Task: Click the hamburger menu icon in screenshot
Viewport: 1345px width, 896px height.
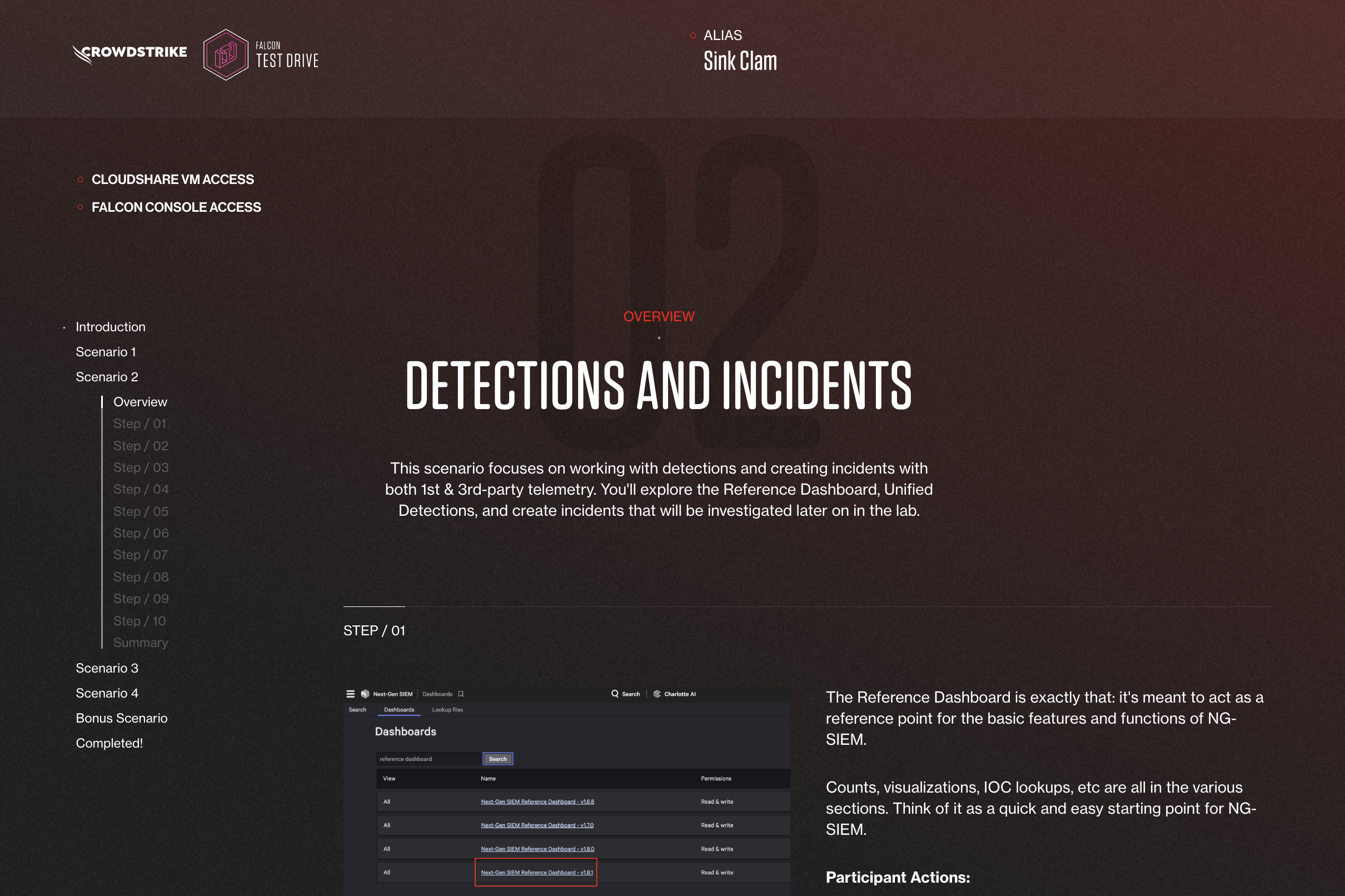Action: tap(350, 694)
